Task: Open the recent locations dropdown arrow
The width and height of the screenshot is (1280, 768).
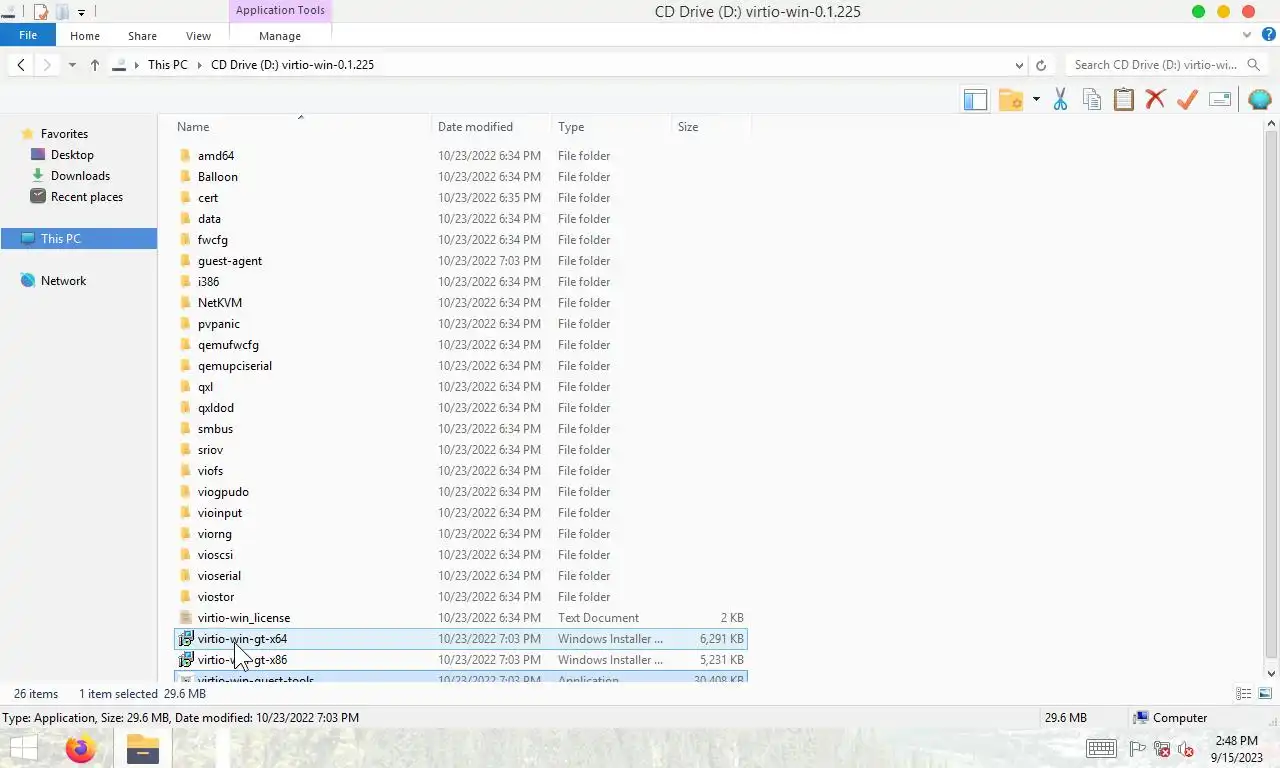Action: point(72,65)
